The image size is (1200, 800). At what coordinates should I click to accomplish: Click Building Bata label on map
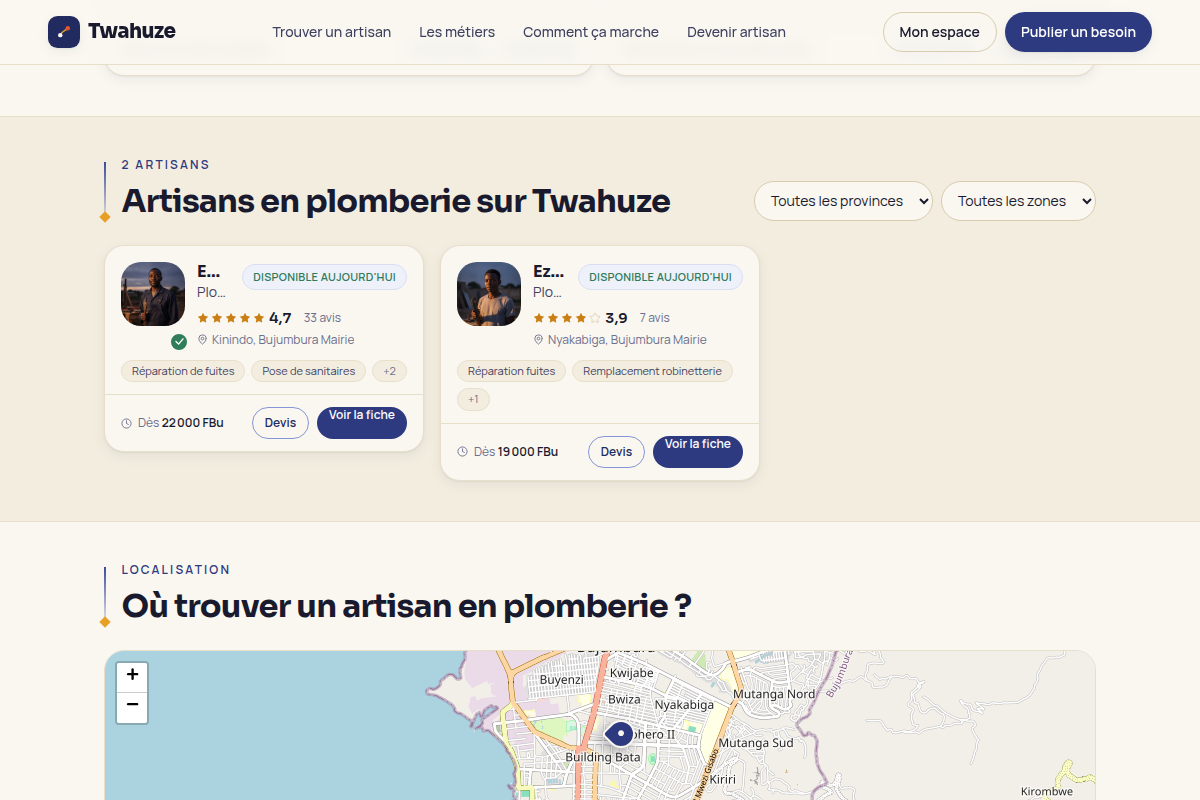tap(603, 757)
